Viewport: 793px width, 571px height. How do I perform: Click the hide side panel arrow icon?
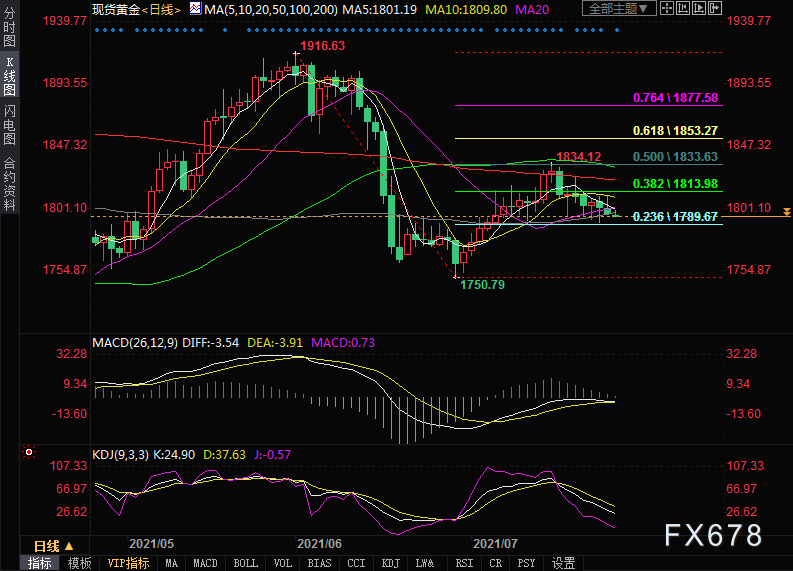tap(715, 8)
